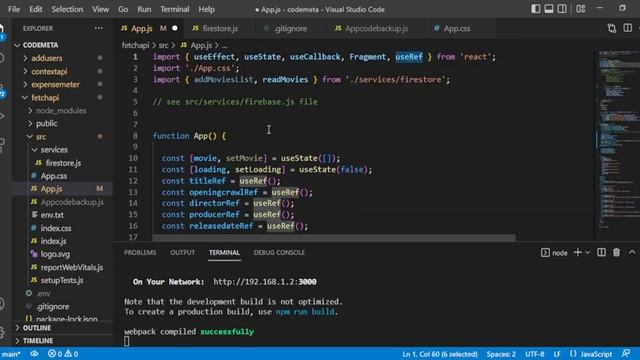Expand the public folder
Viewport: 640px width, 360px height.
[47, 123]
